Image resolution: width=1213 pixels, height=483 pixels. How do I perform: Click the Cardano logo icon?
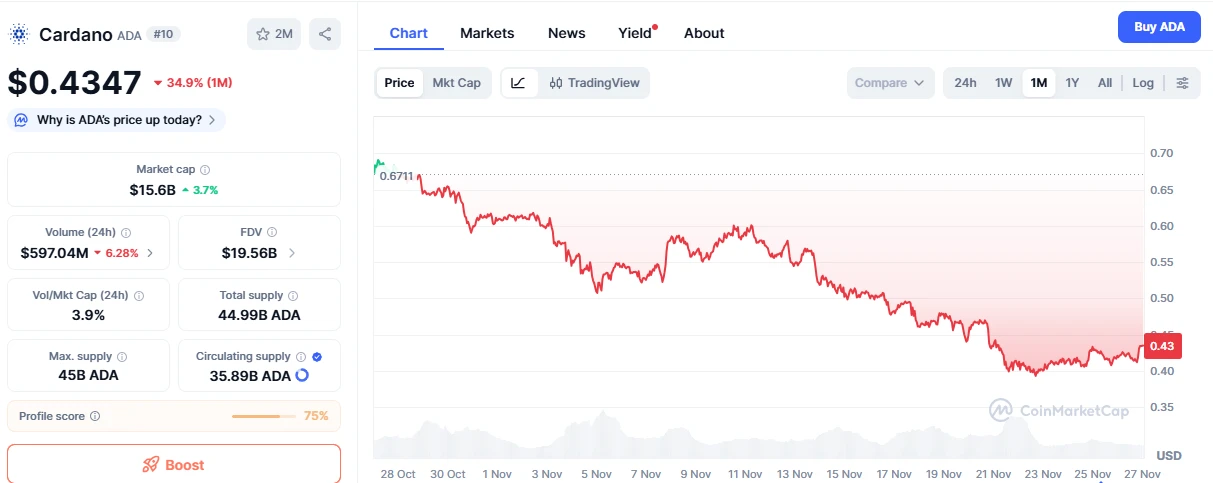(19, 34)
